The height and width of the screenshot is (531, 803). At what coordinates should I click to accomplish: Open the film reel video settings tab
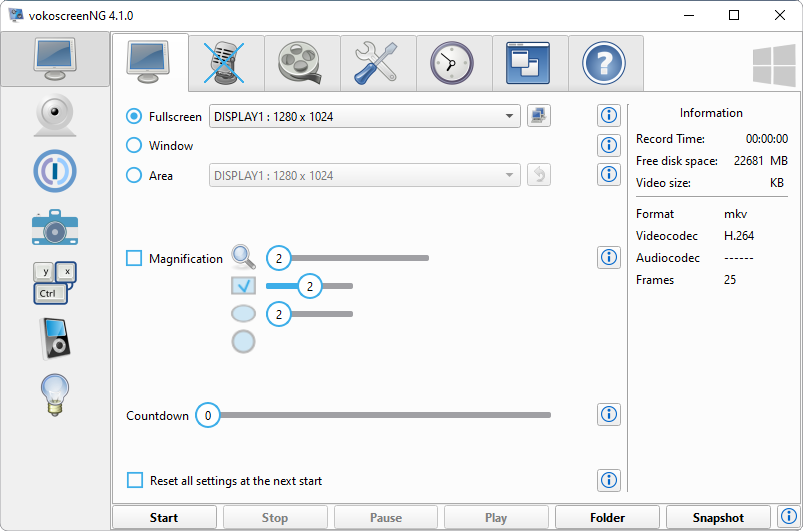point(302,63)
